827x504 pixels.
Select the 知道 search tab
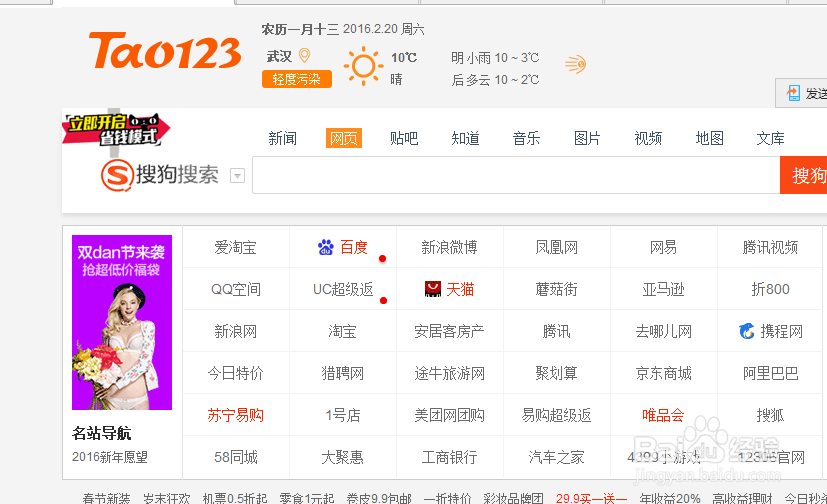coord(465,139)
